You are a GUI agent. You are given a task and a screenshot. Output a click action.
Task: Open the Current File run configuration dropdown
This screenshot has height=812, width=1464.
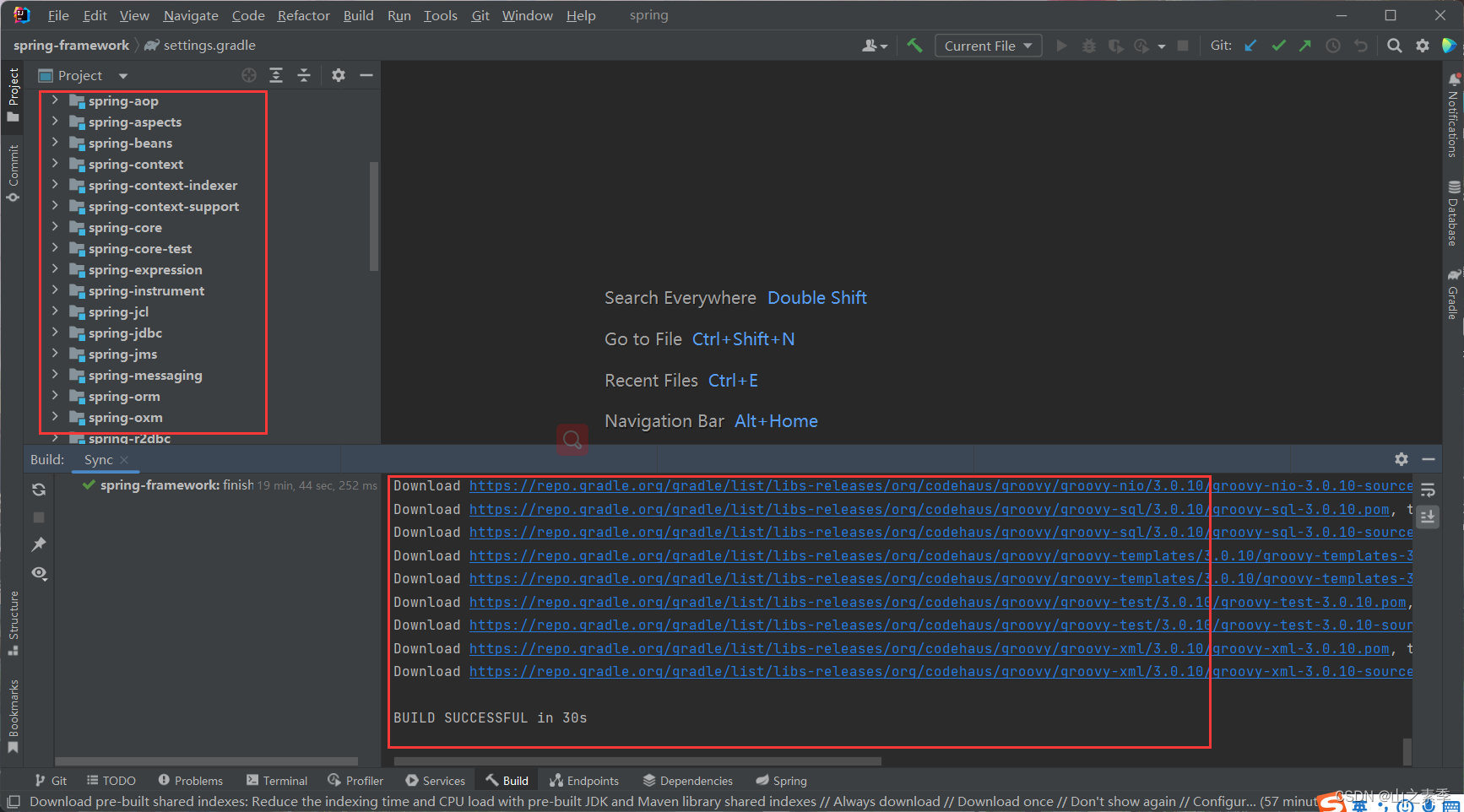coord(988,46)
